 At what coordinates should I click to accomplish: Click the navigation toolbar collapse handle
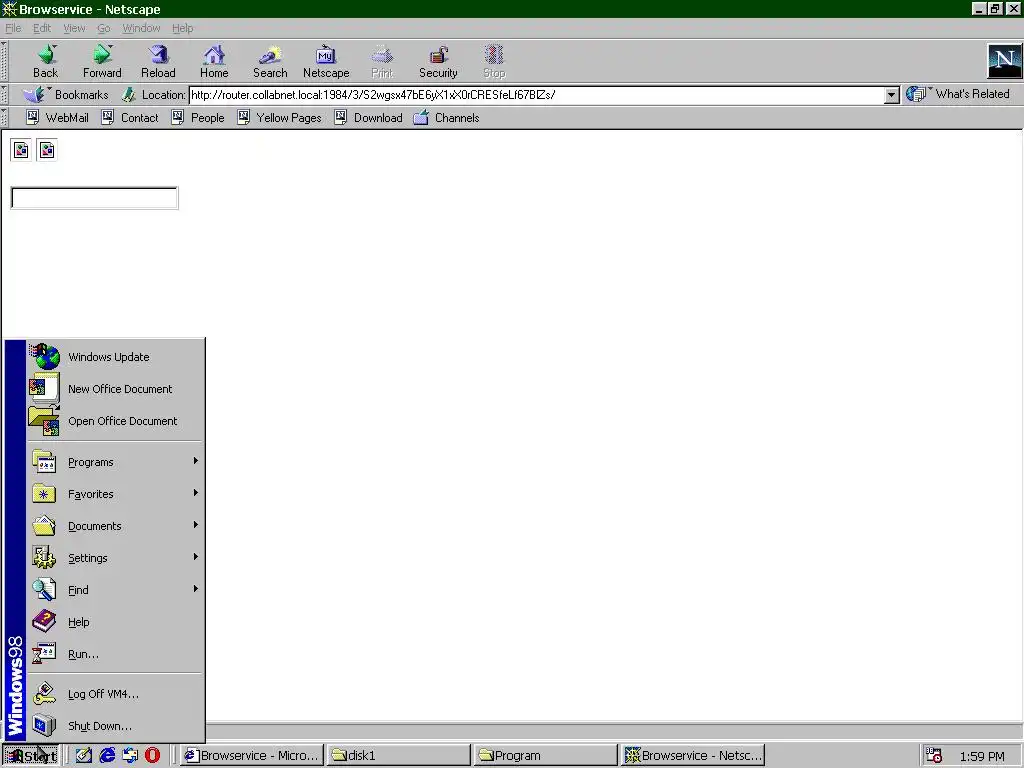(4, 61)
